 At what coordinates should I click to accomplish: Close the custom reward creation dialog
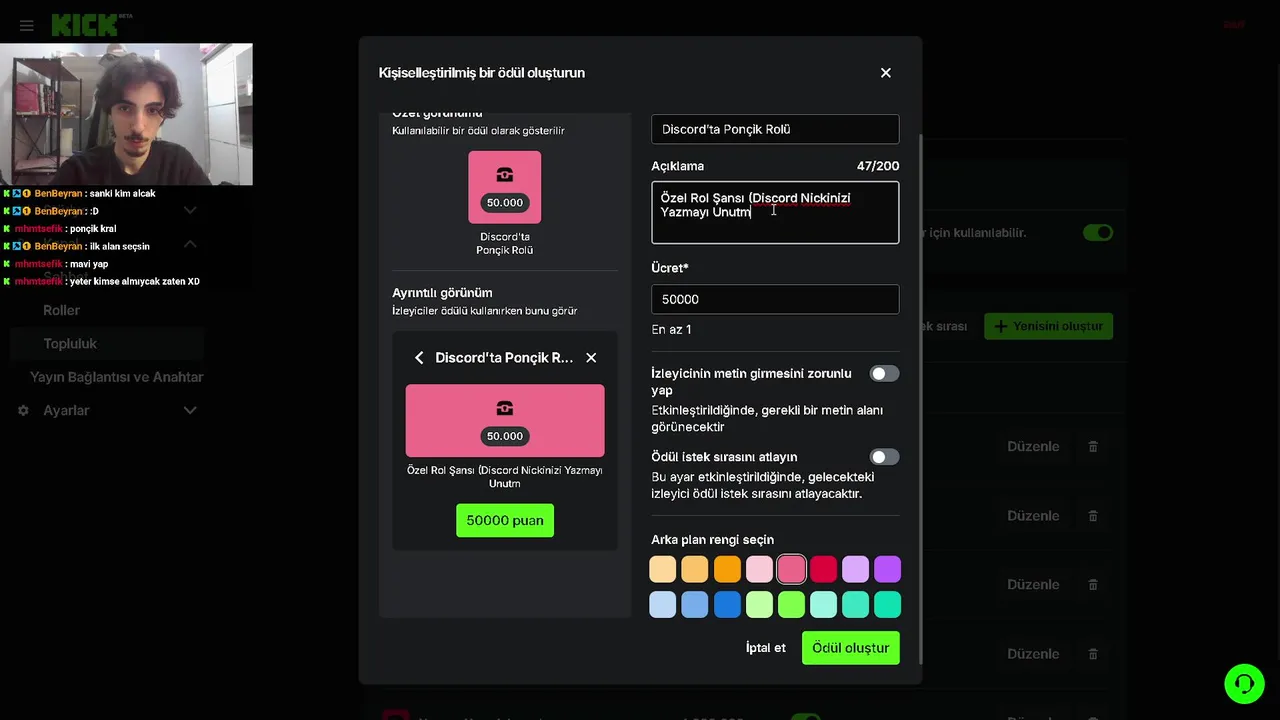885,73
